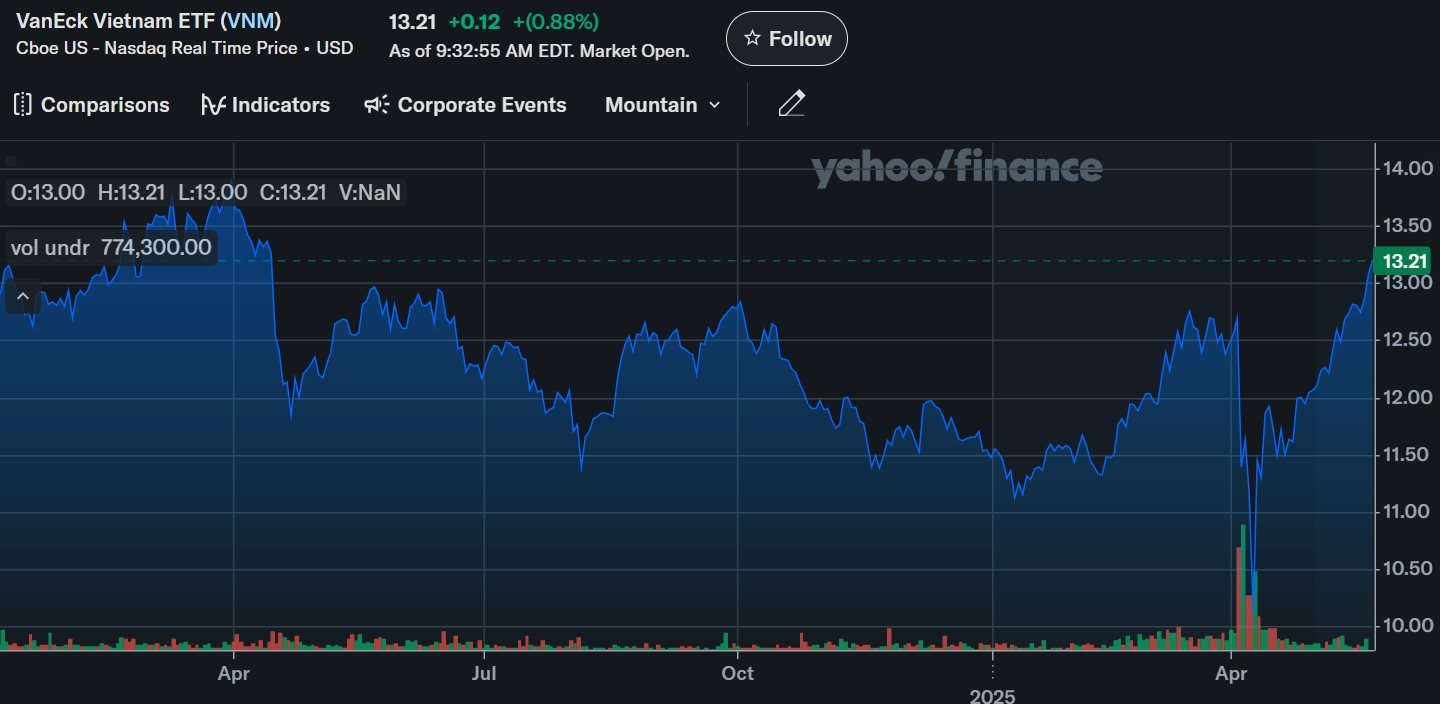Screen dimensions: 1440x704
Task: Open the pencil drawing tools
Action: (791, 104)
